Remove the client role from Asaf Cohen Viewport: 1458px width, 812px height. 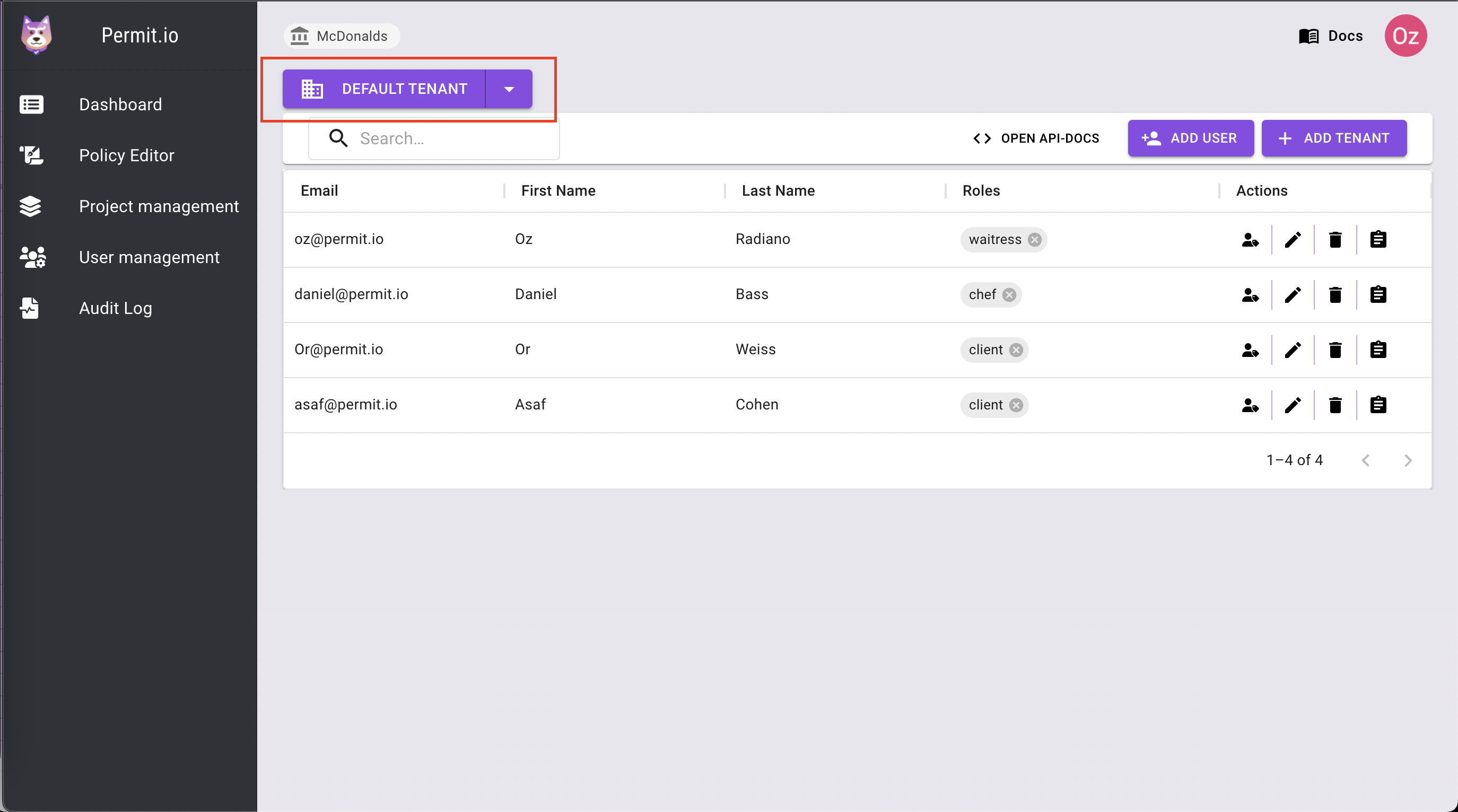(1016, 405)
